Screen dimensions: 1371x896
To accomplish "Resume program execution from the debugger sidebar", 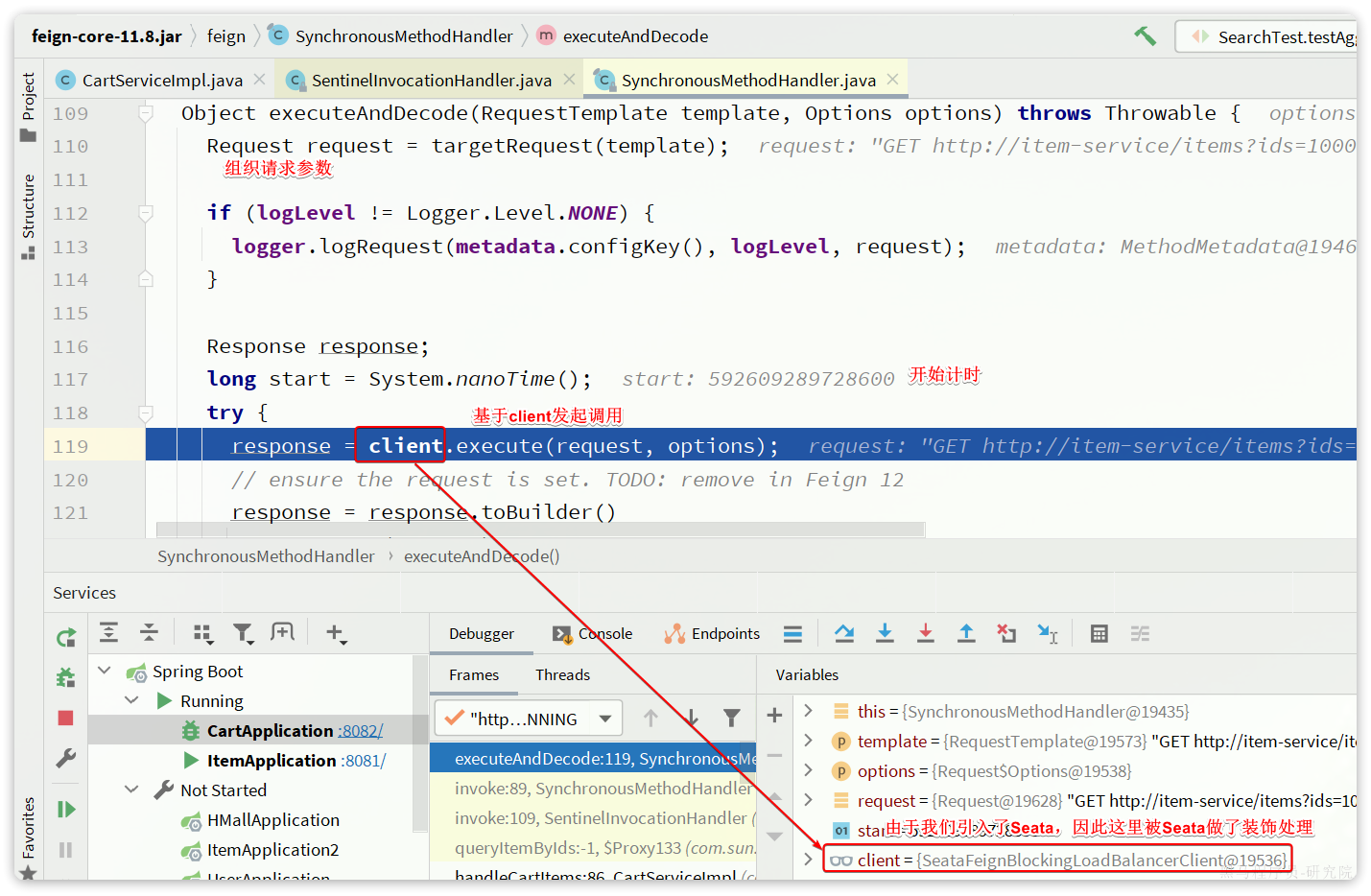I will click(x=65, y=809).
